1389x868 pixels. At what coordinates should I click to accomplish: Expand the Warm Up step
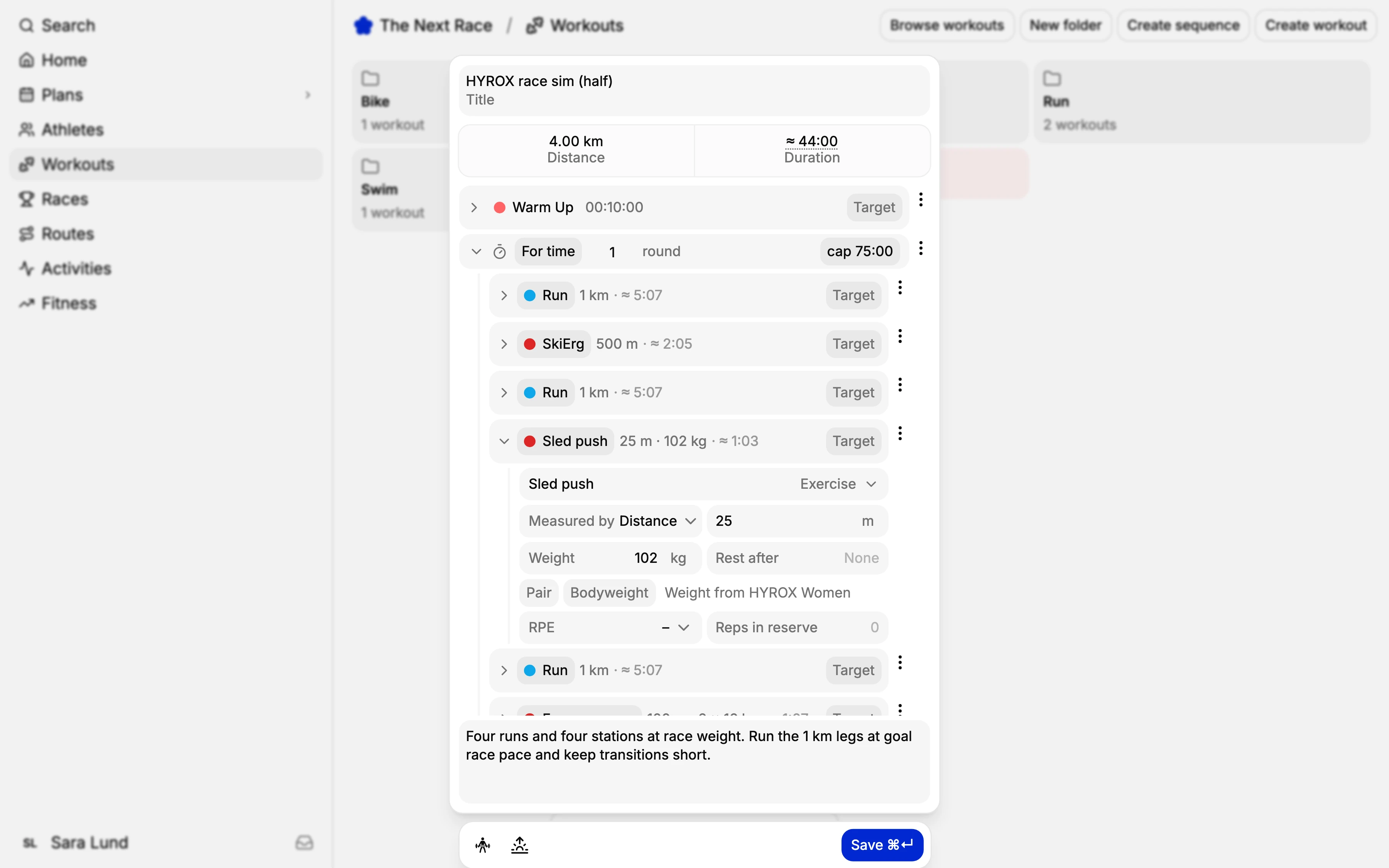click(x=474, y=207)
